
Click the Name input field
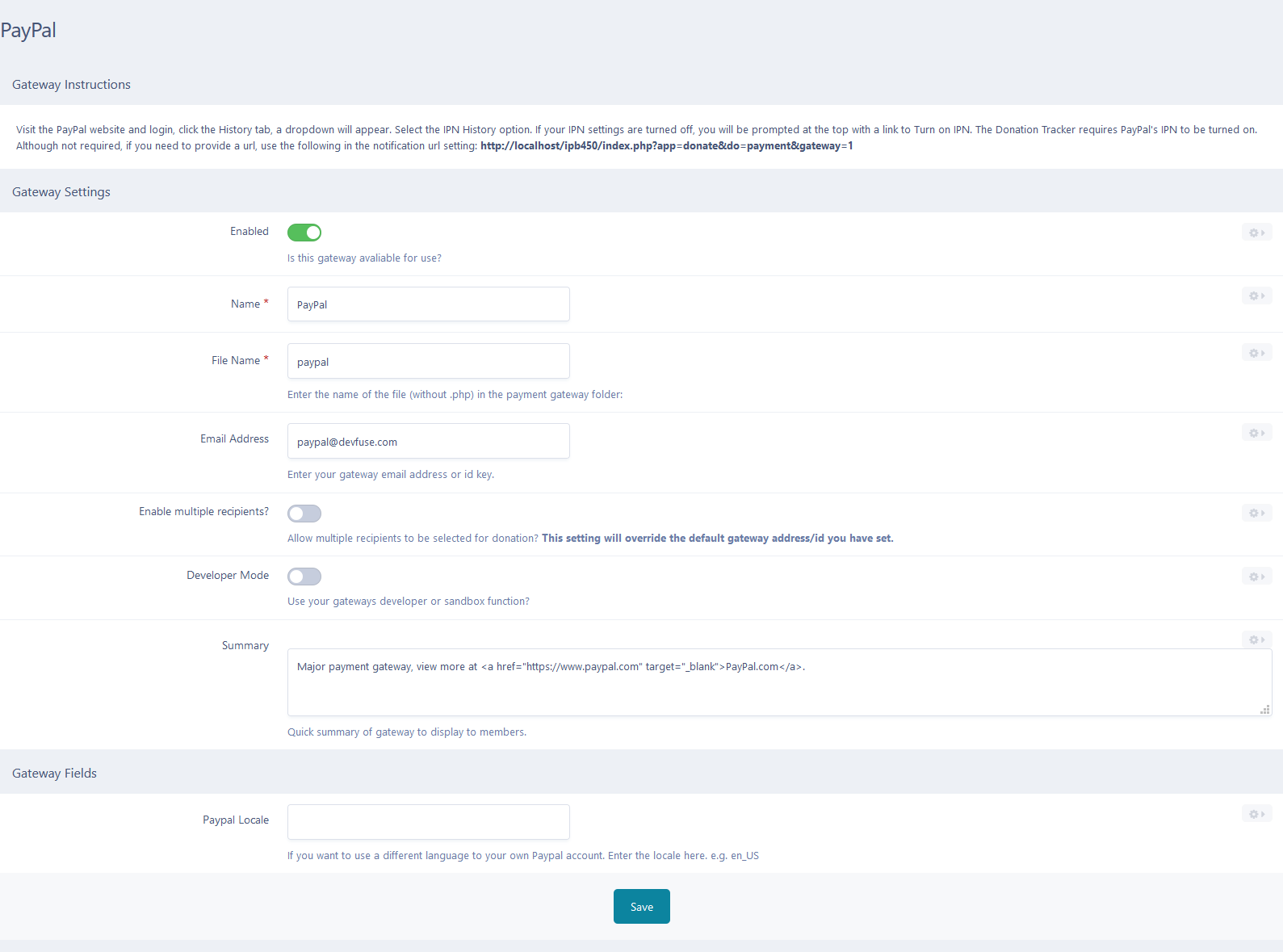tap(429, 304)
